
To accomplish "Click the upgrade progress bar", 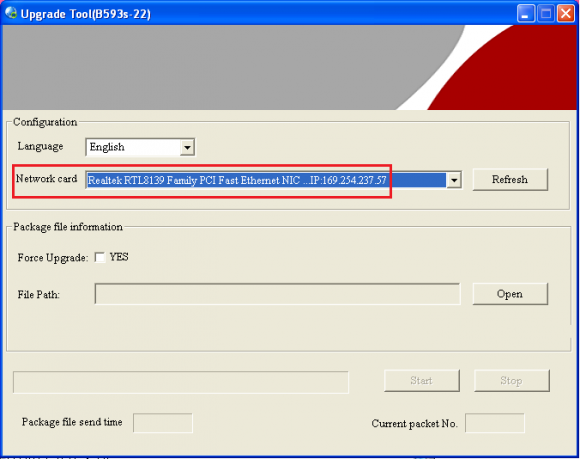I will tap(181, 382).
